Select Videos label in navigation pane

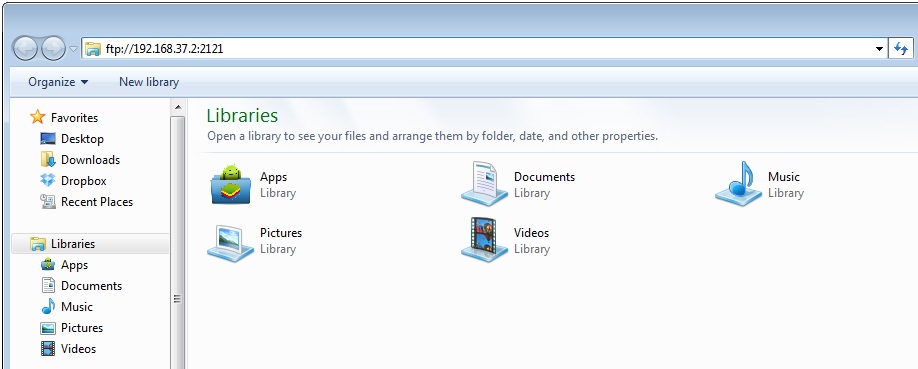tap(78, 349)
